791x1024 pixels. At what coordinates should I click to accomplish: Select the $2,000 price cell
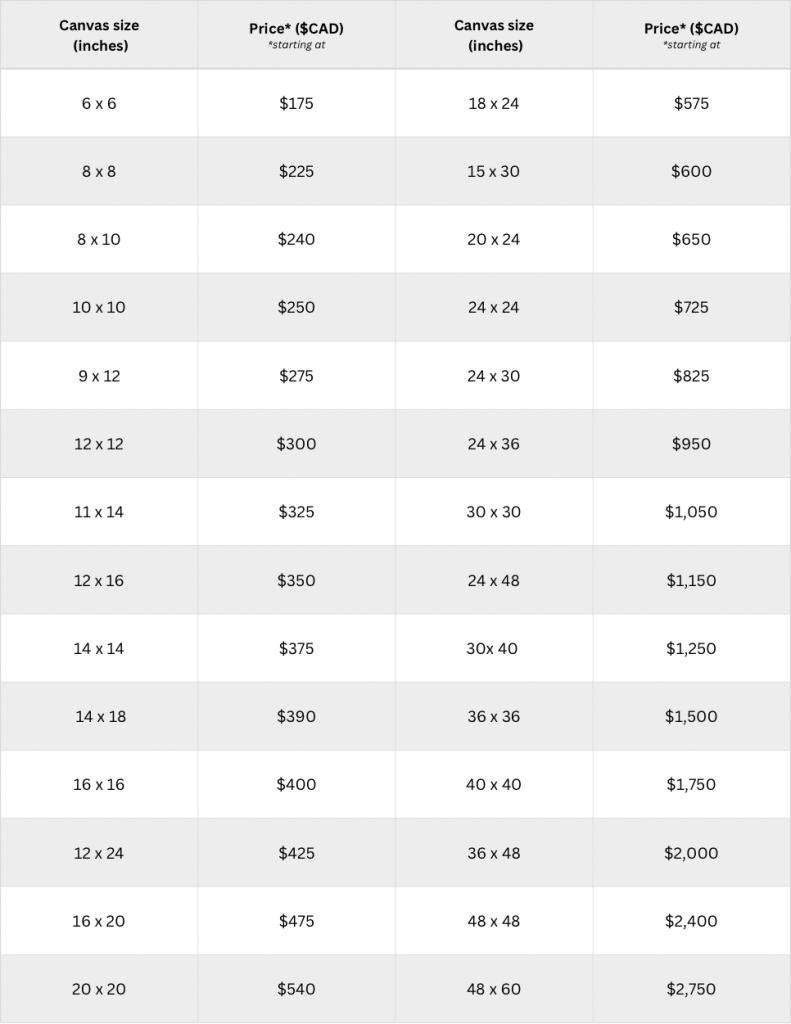[691, 853]
